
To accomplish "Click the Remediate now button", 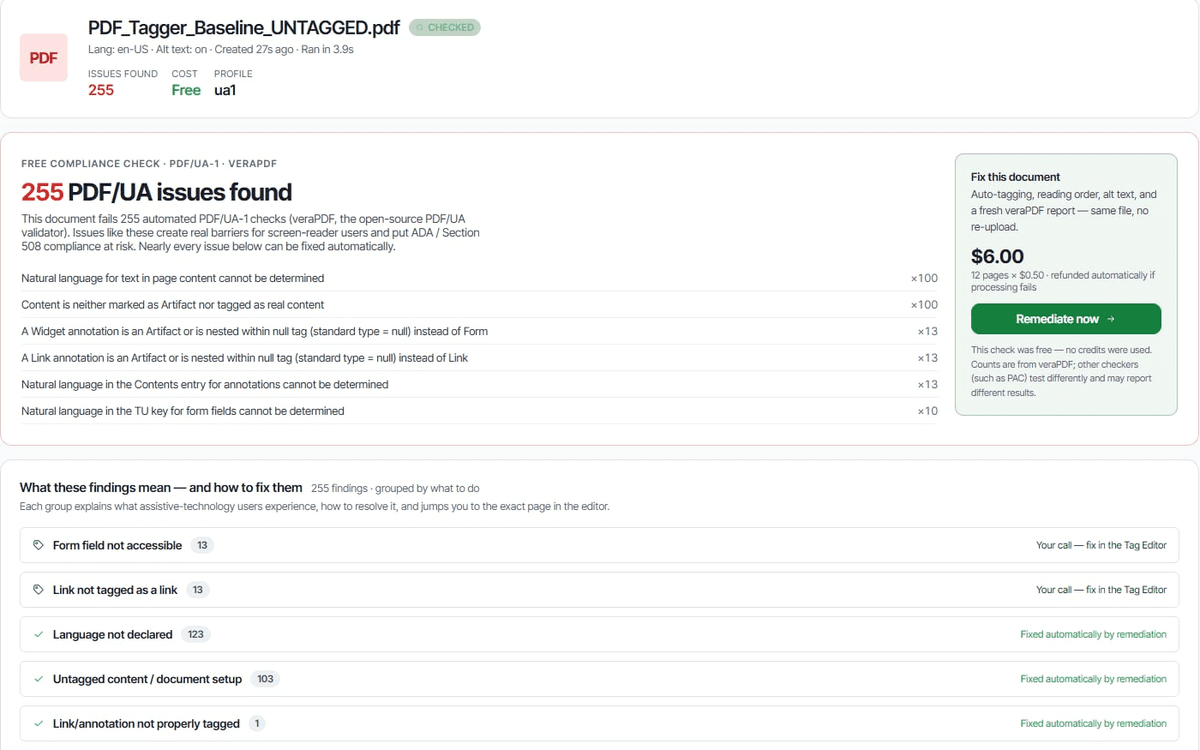I will click(1066, 319).
